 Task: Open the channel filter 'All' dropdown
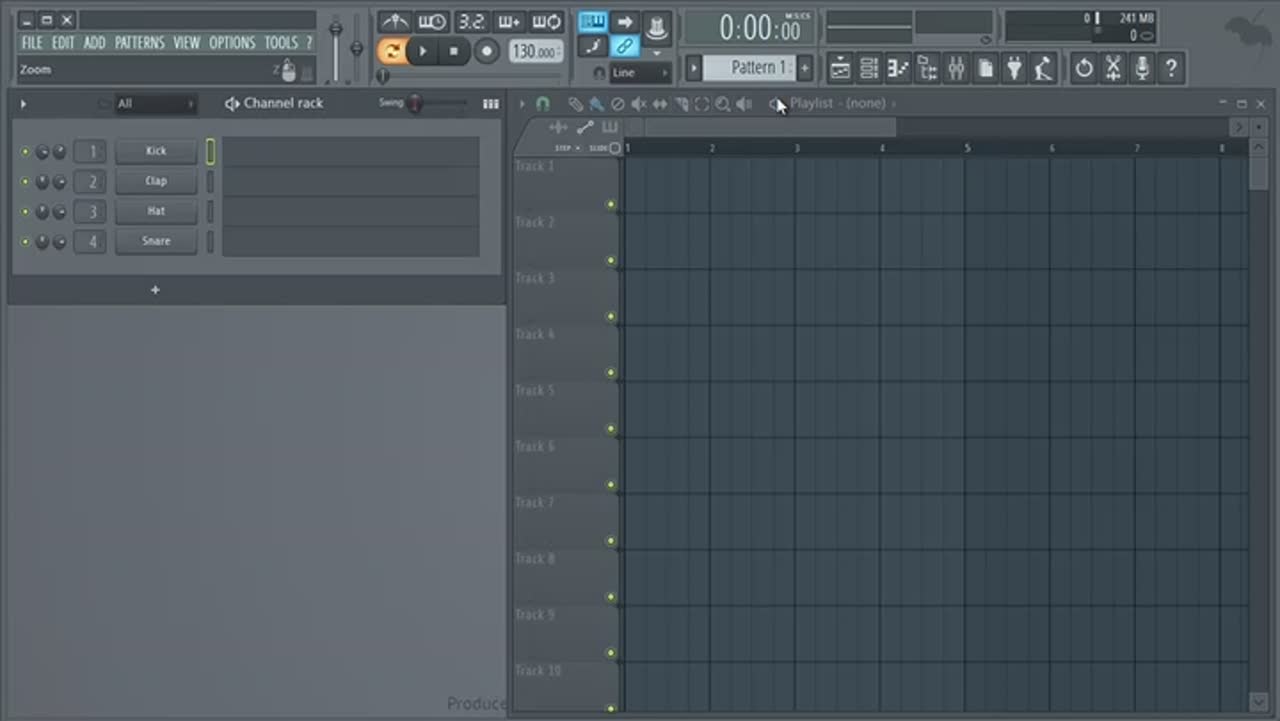coord(155,104)
